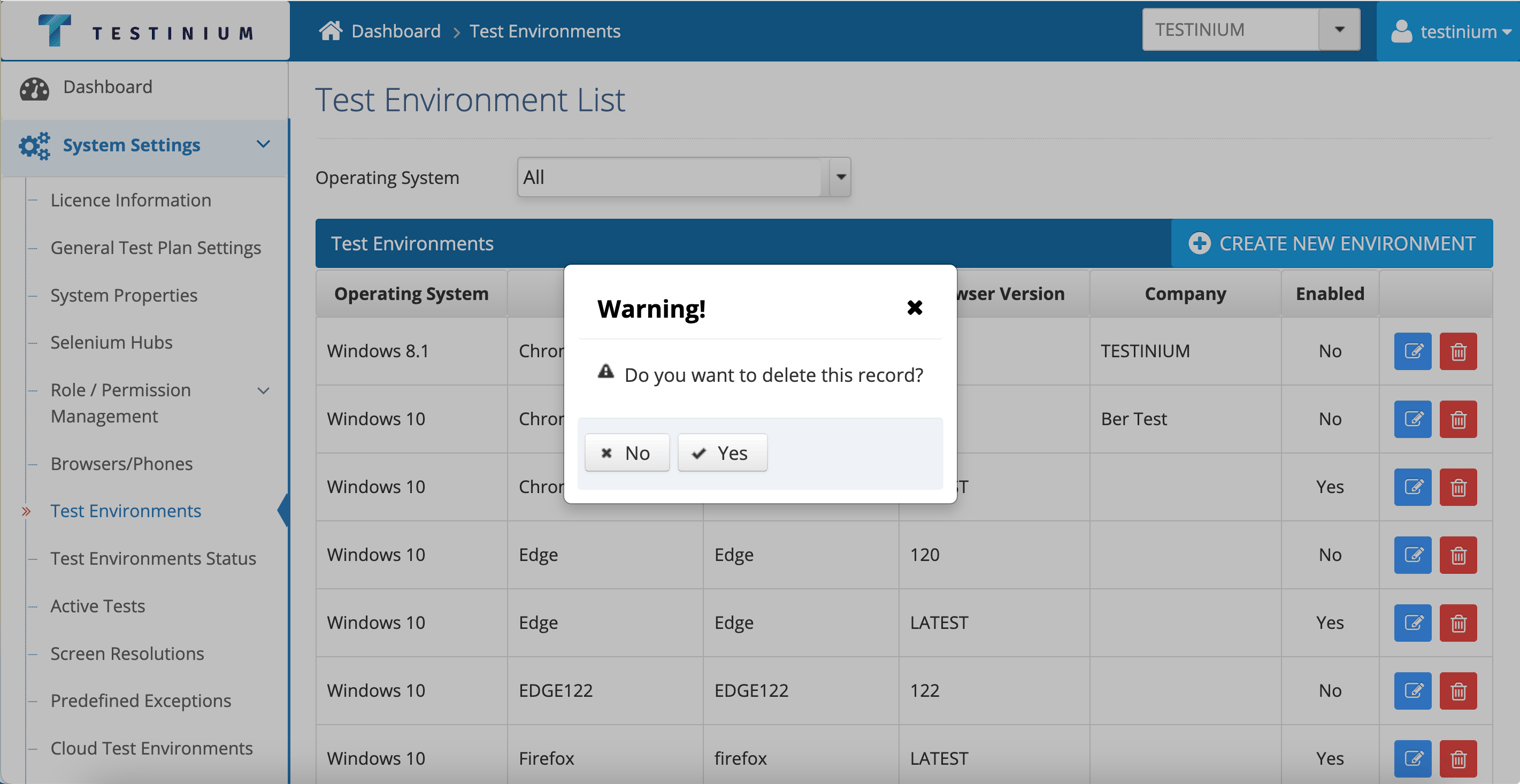Open Predefined Exceptions
This screenshot has width=1520, height=784.
[141, 701]
